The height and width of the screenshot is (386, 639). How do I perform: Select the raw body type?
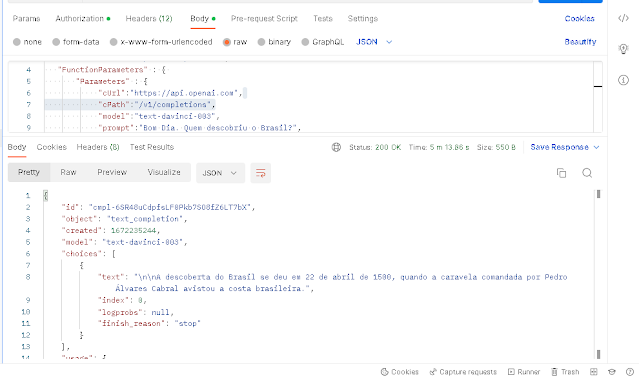(x=235, y=42)
